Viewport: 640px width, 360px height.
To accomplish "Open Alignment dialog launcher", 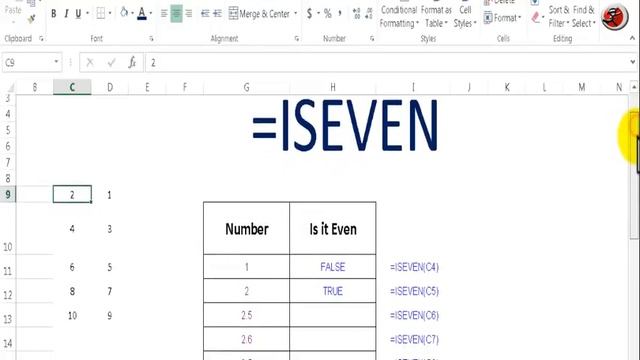I will (297, 39).
